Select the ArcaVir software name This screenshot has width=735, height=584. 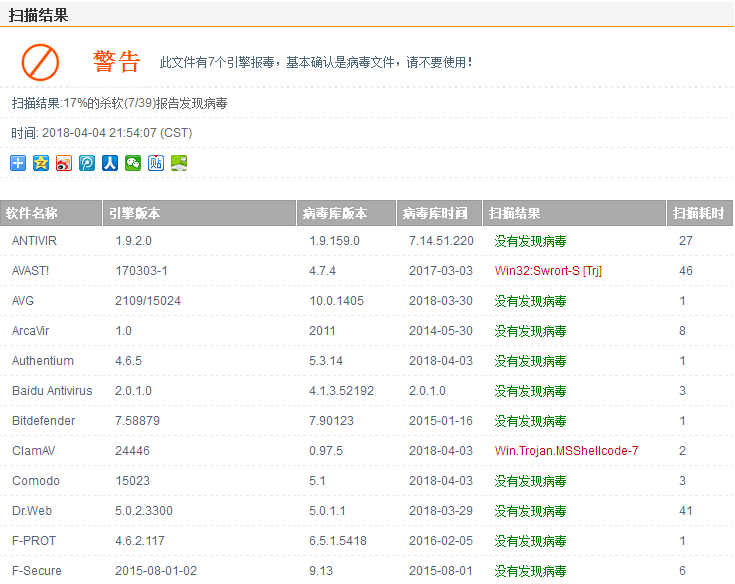[x=30, y=331]
